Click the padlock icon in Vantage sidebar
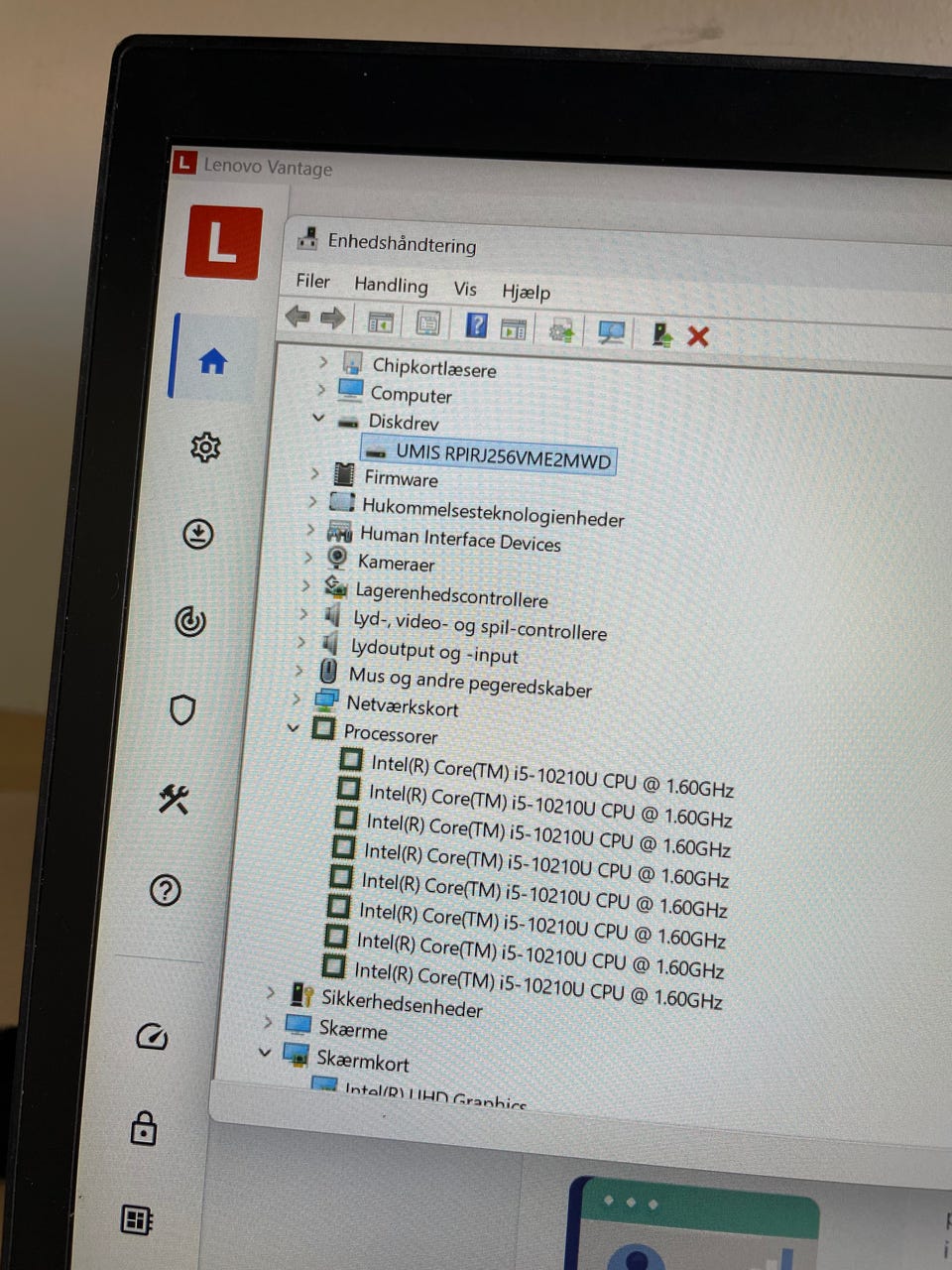 (x=144, y=1128)
